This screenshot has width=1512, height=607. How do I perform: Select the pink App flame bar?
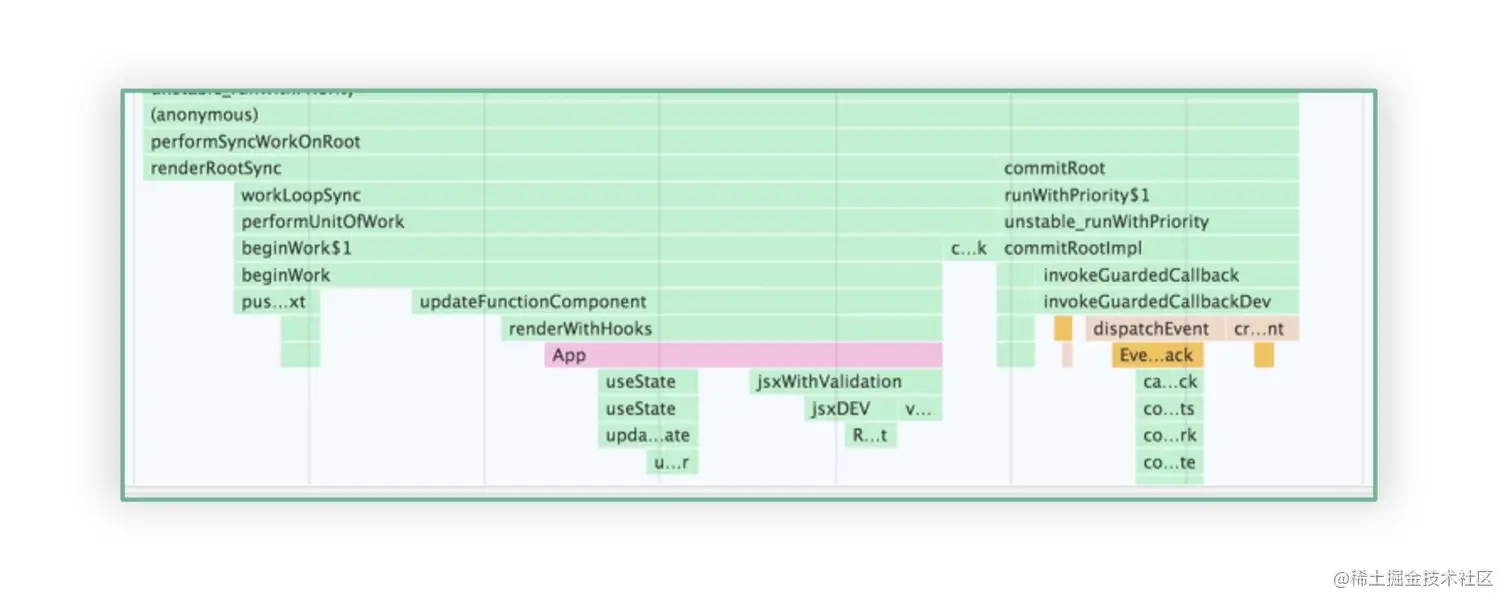(x=743, y=355)
